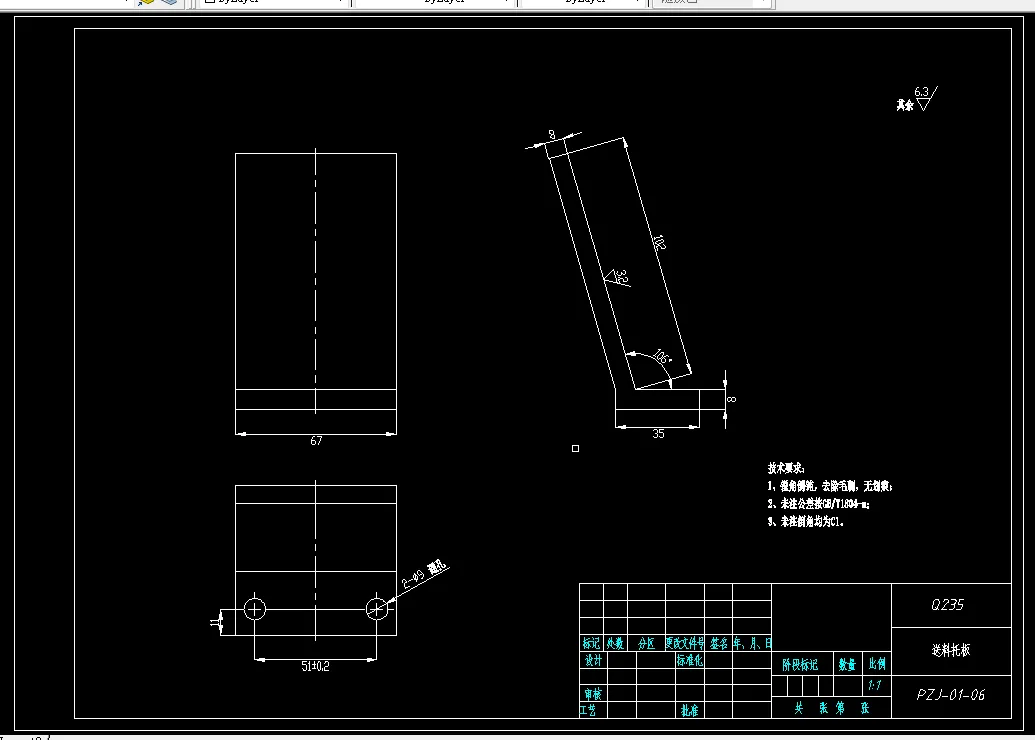Pick the 2-Φ9 hole callout text
Screen dimensions: 1035x740
(424, 574)
